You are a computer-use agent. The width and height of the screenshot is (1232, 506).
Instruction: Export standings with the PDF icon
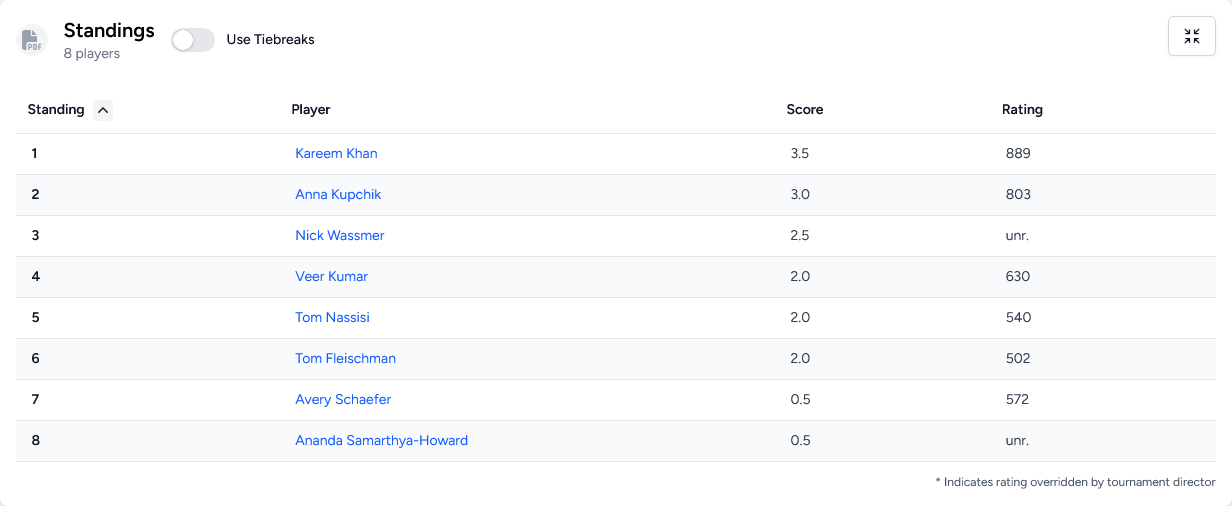(x=33, y=40)
